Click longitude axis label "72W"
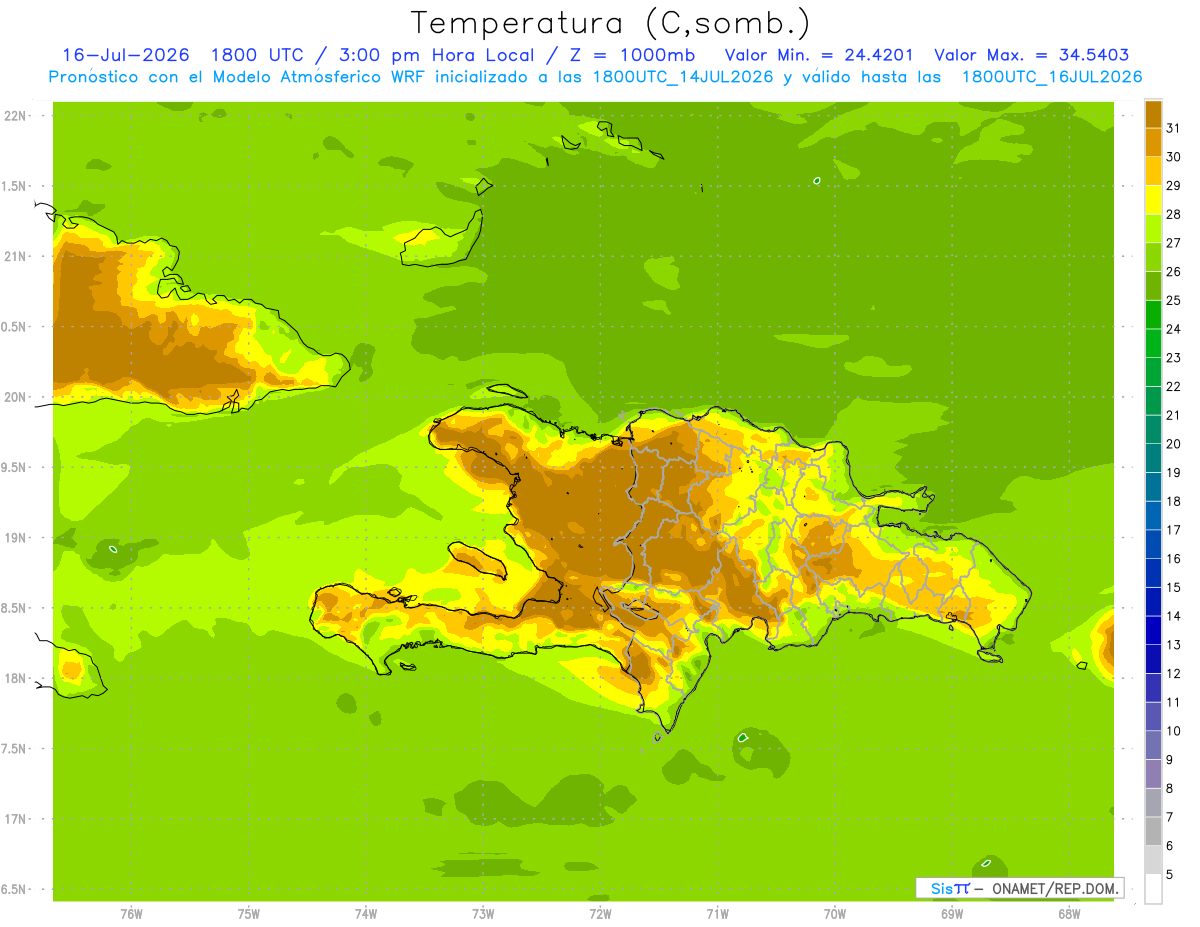Viewport: 1200px width, 927px height. [x=600, y=914]
